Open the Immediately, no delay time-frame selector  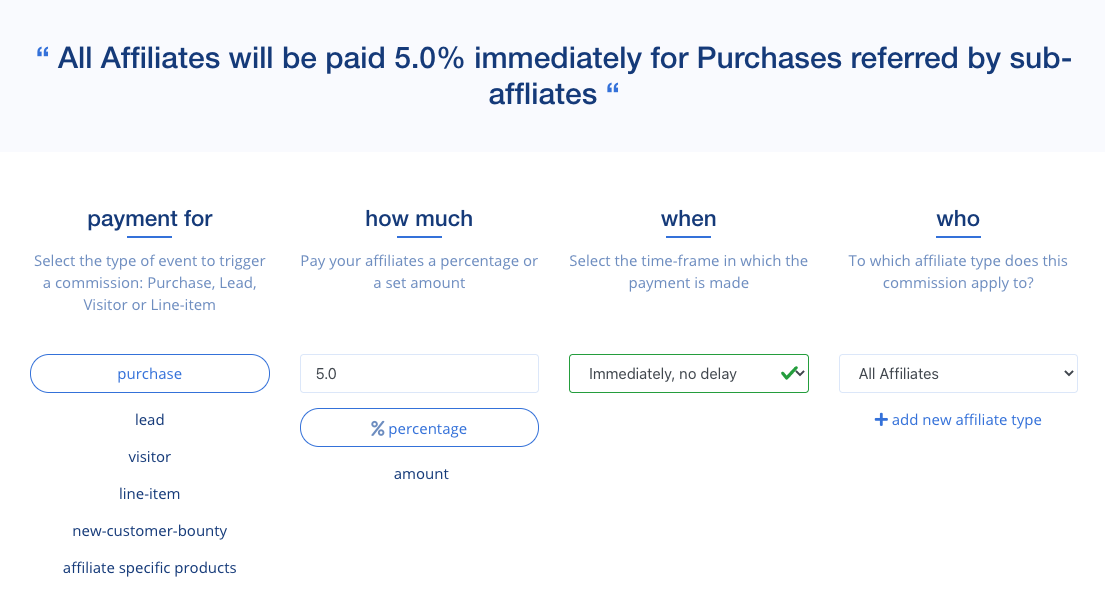tap(688, 373)
